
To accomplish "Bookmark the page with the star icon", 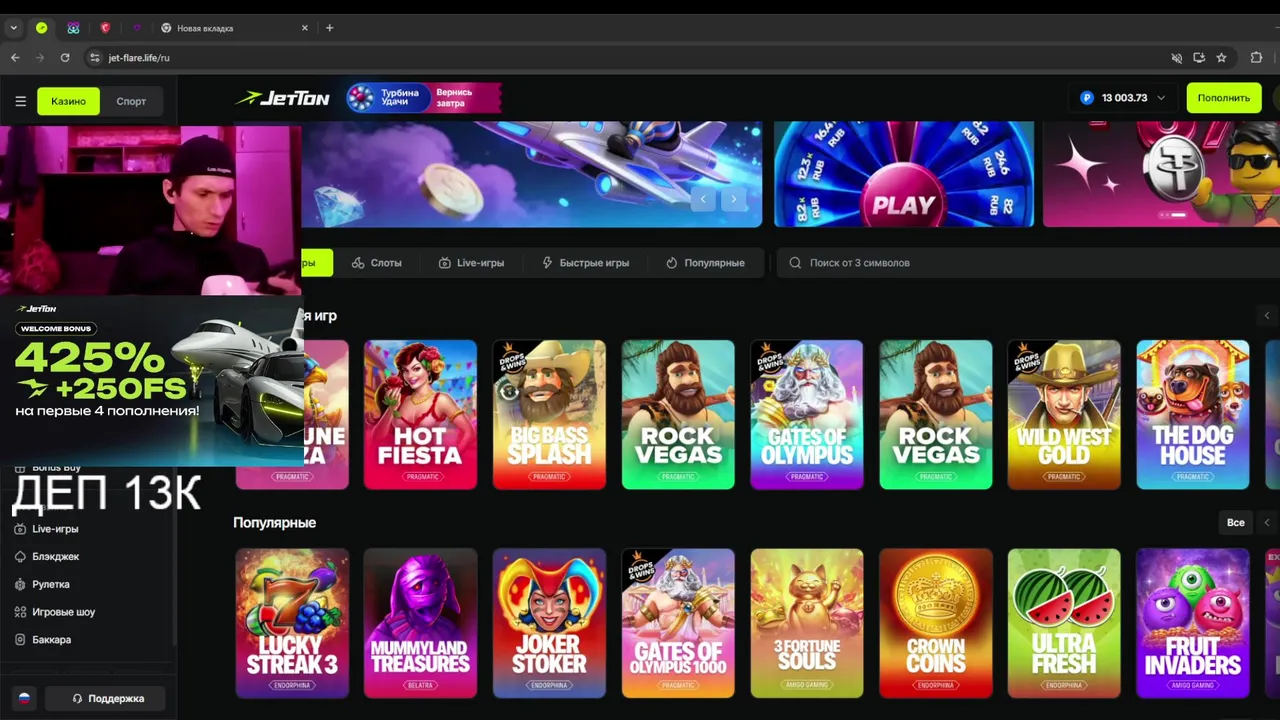I will tap(1221, 58).
